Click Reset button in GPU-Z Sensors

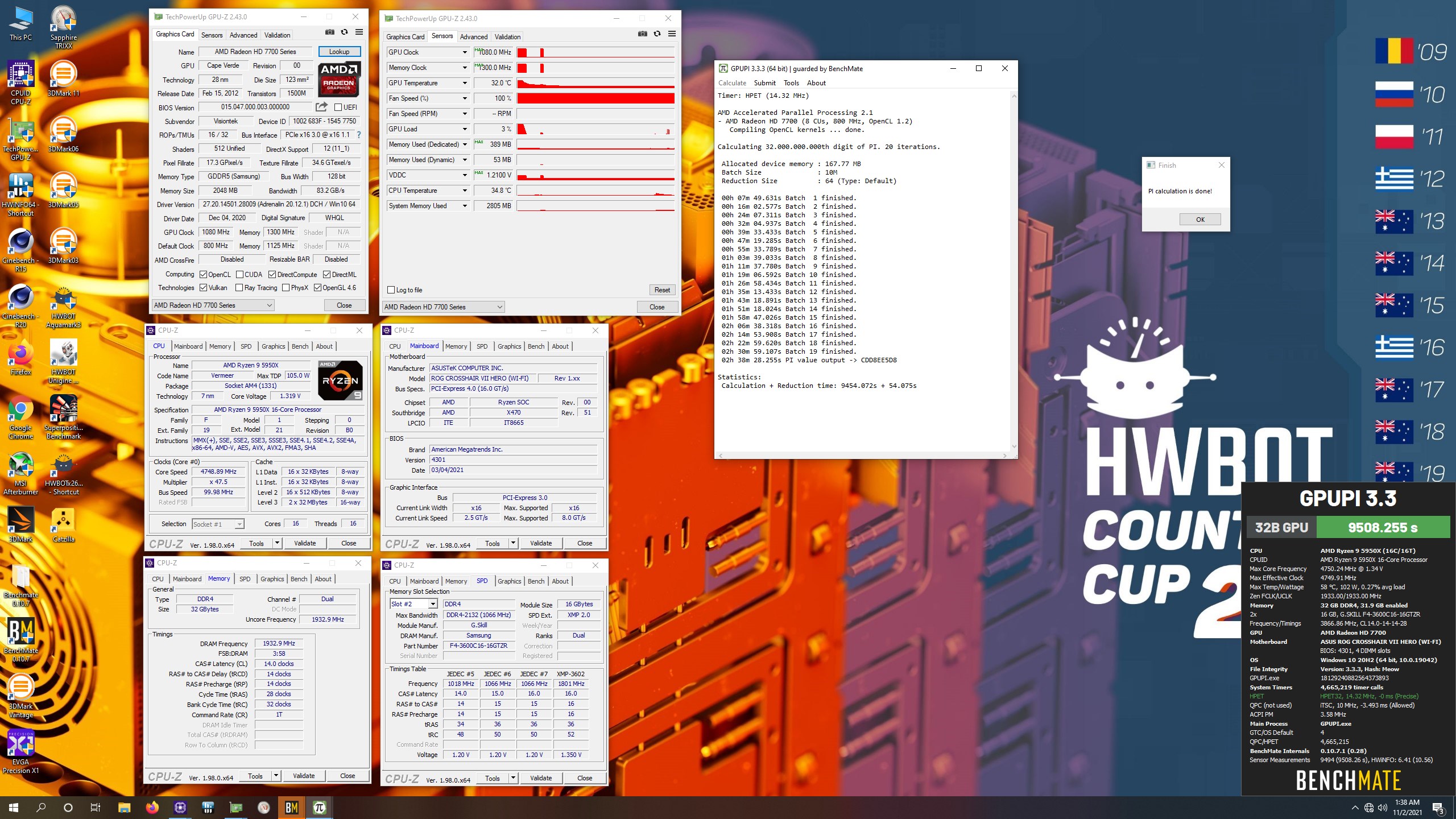pos(662,290)
